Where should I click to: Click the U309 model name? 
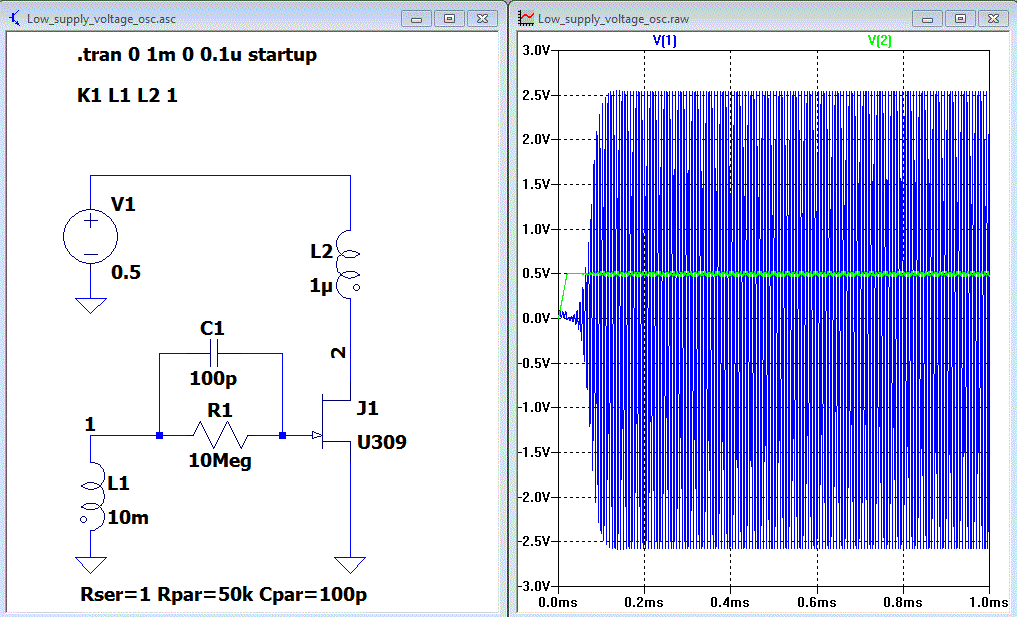[x=382, y=442]
